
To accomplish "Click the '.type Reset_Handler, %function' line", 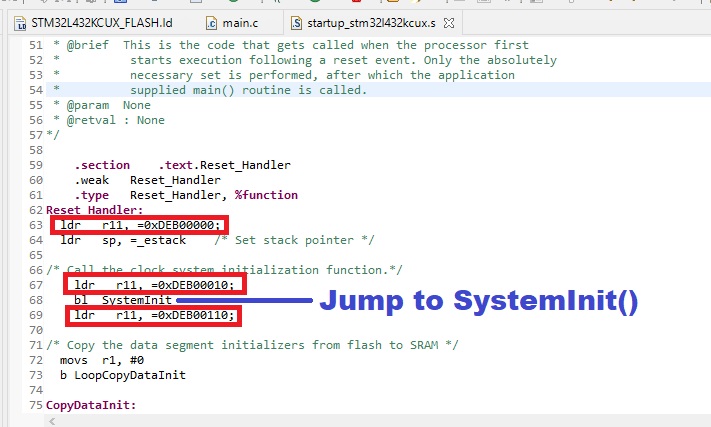I will coord(186,195).
